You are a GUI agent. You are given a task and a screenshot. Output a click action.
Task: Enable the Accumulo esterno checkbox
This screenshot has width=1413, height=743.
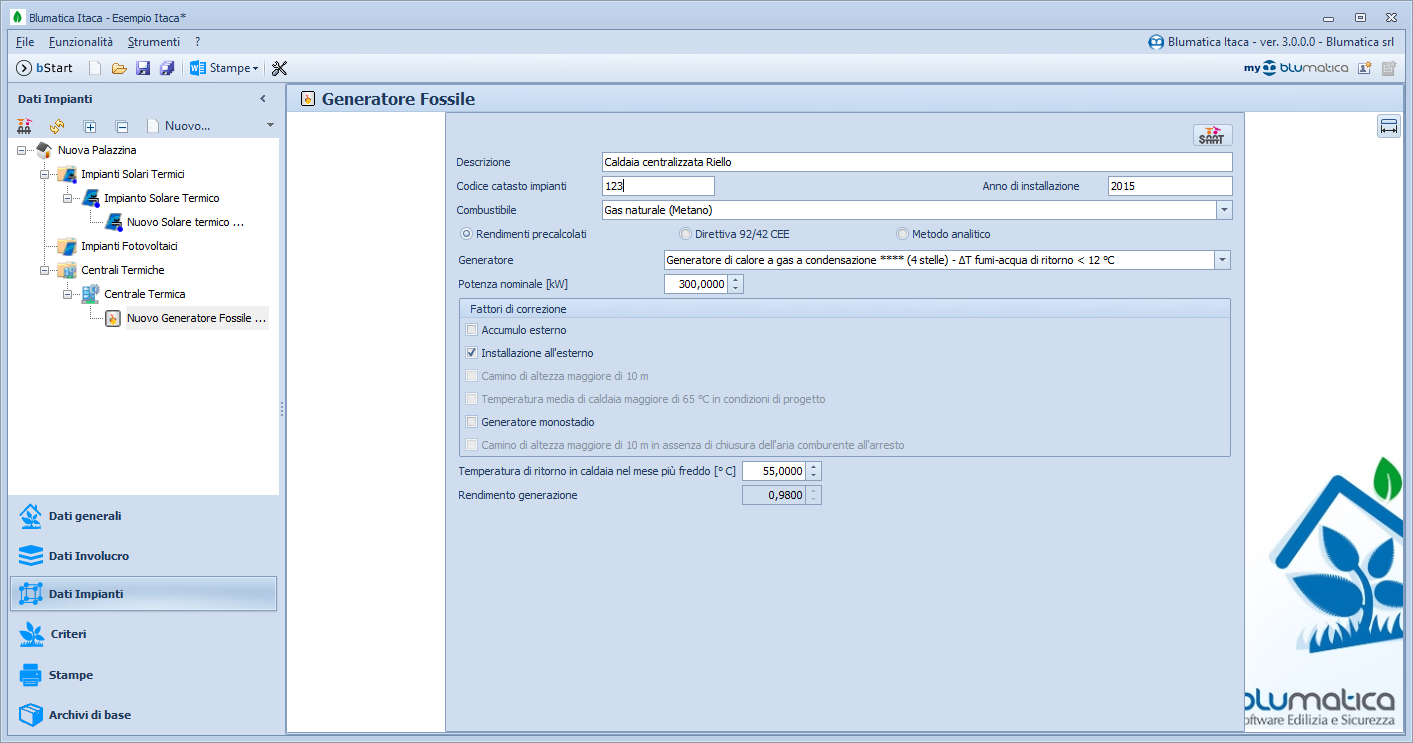pyautogui.click(x=472, y=330)
